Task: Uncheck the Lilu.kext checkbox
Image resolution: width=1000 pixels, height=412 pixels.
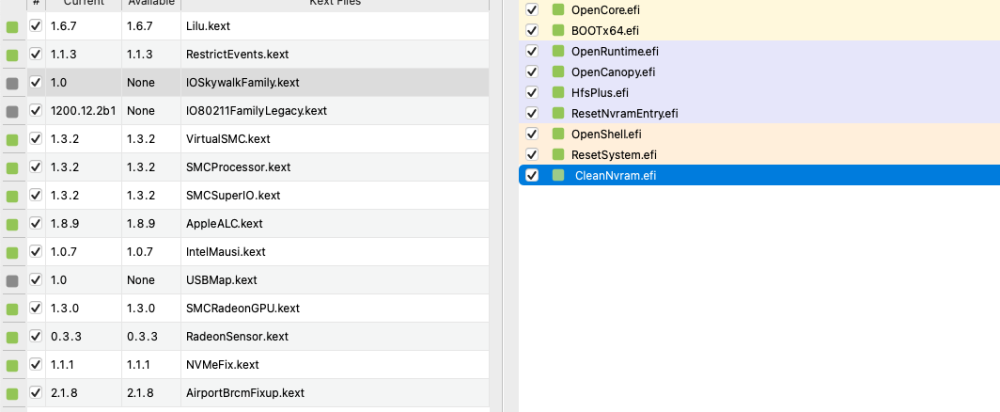Action: pyautogui.click(x=36, y=26)
